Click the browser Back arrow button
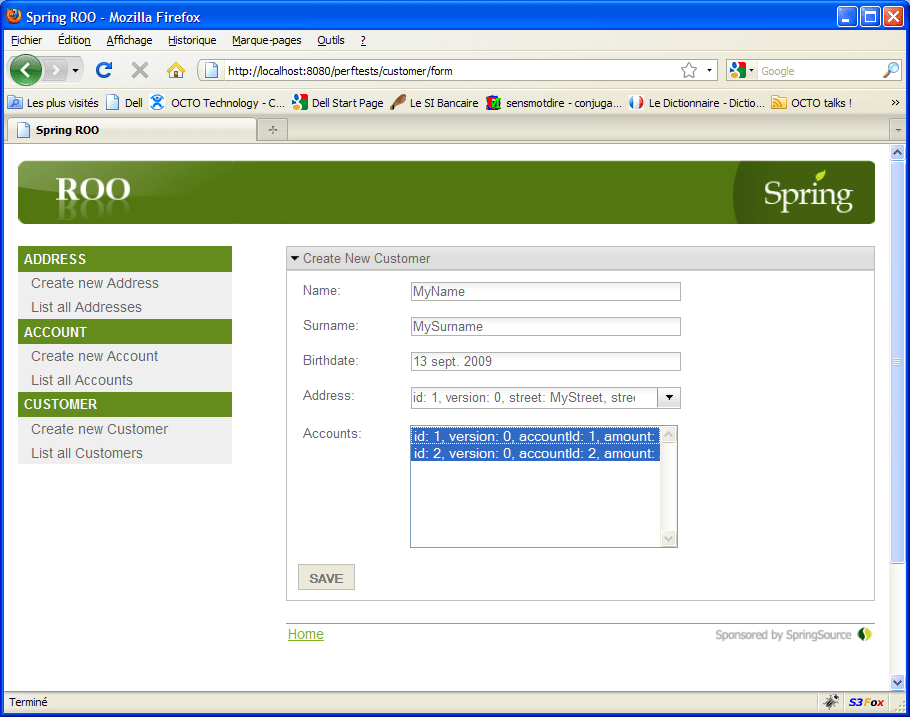 coord(26,70)
